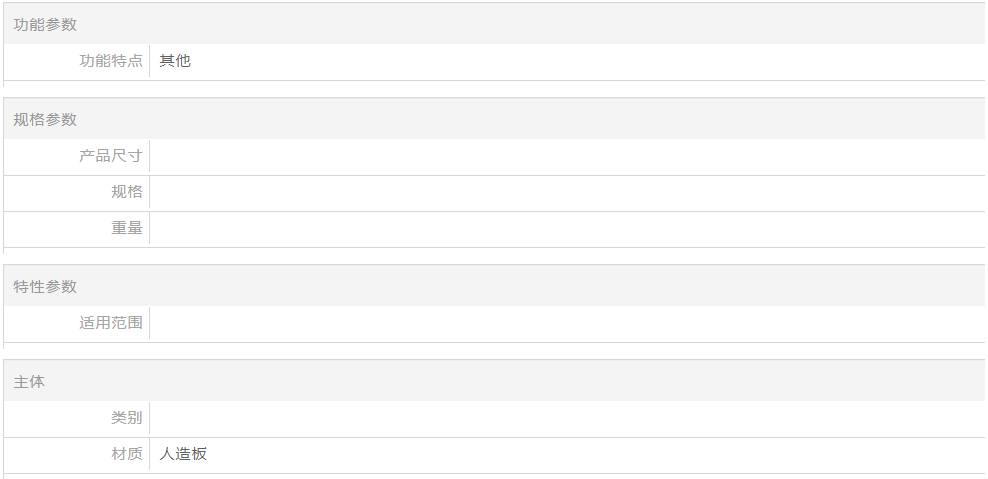Click the 主体 section header
This screenshot has width=988, height=479.
[x=29, y=382]
